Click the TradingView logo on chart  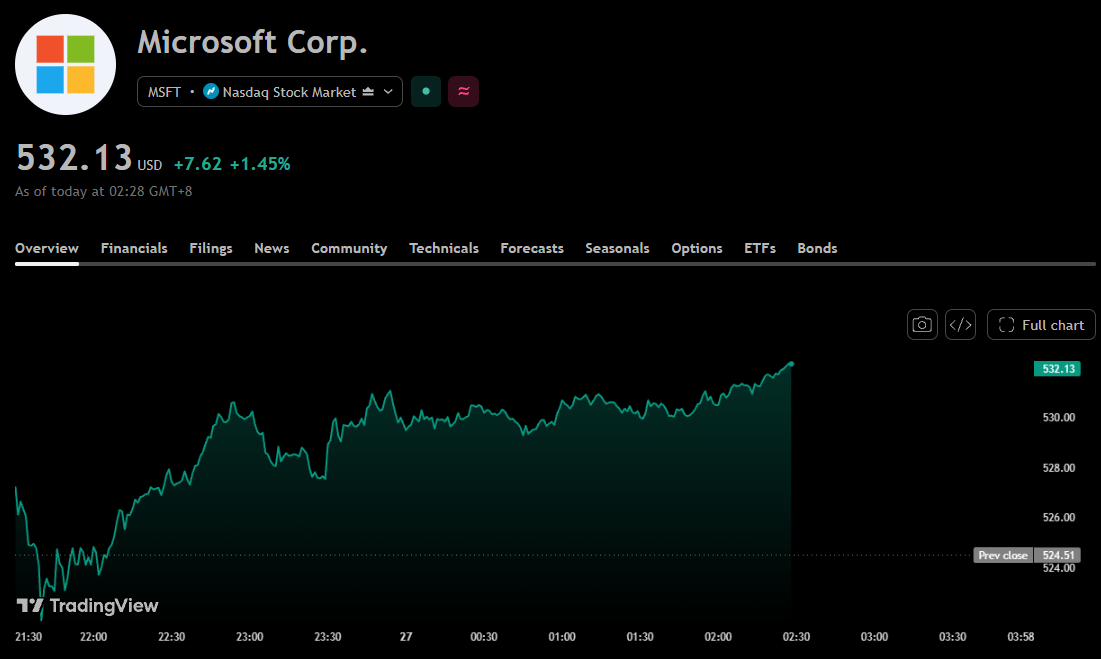(88, 606)
